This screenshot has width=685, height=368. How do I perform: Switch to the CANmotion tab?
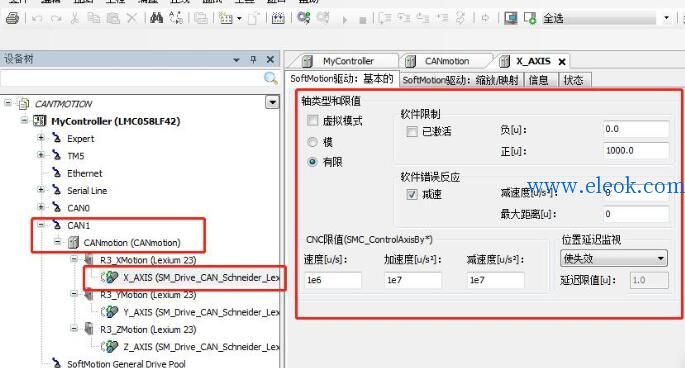coord(446,61)
